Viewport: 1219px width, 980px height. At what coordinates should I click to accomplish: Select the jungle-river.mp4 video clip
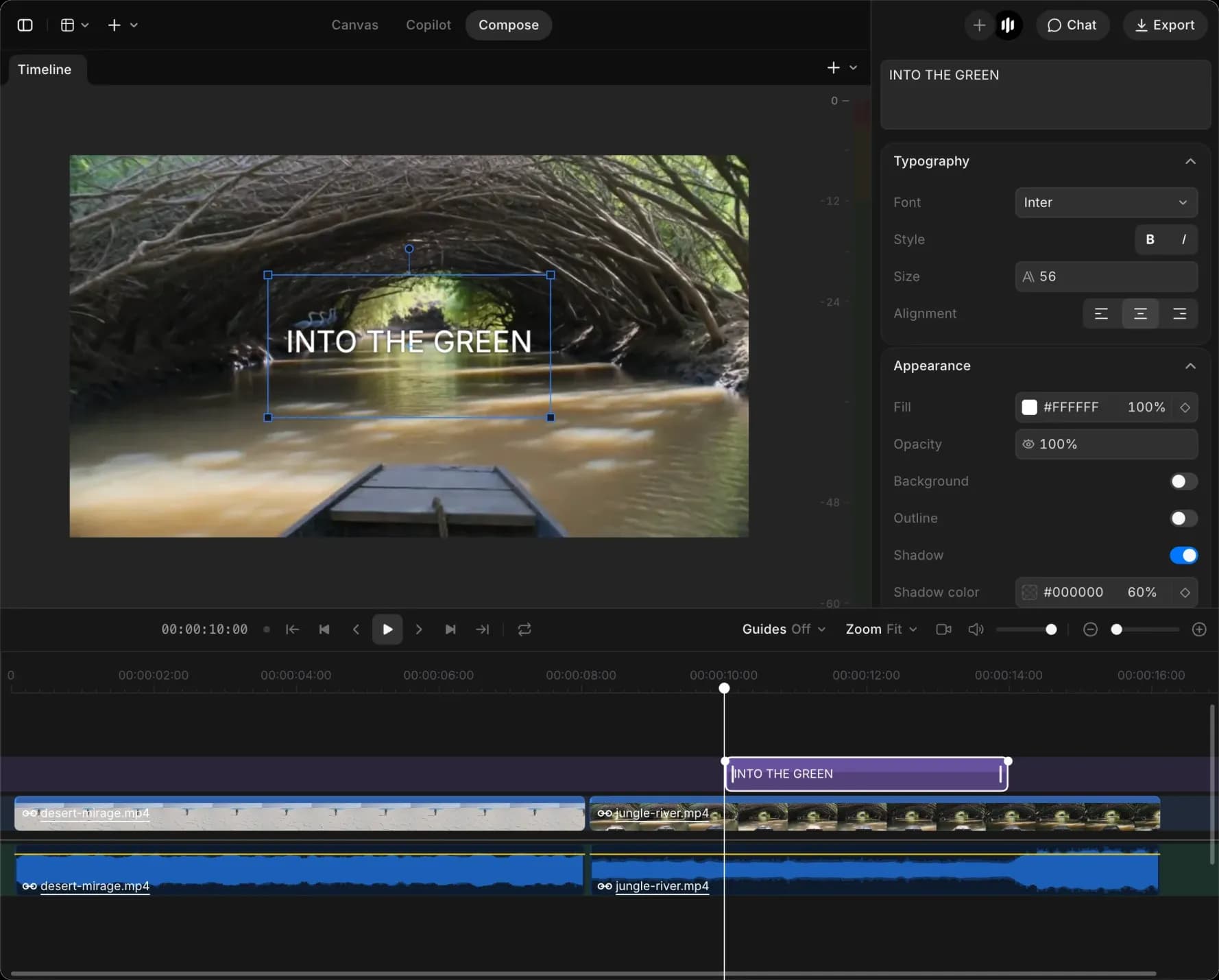tap(875, 813)
